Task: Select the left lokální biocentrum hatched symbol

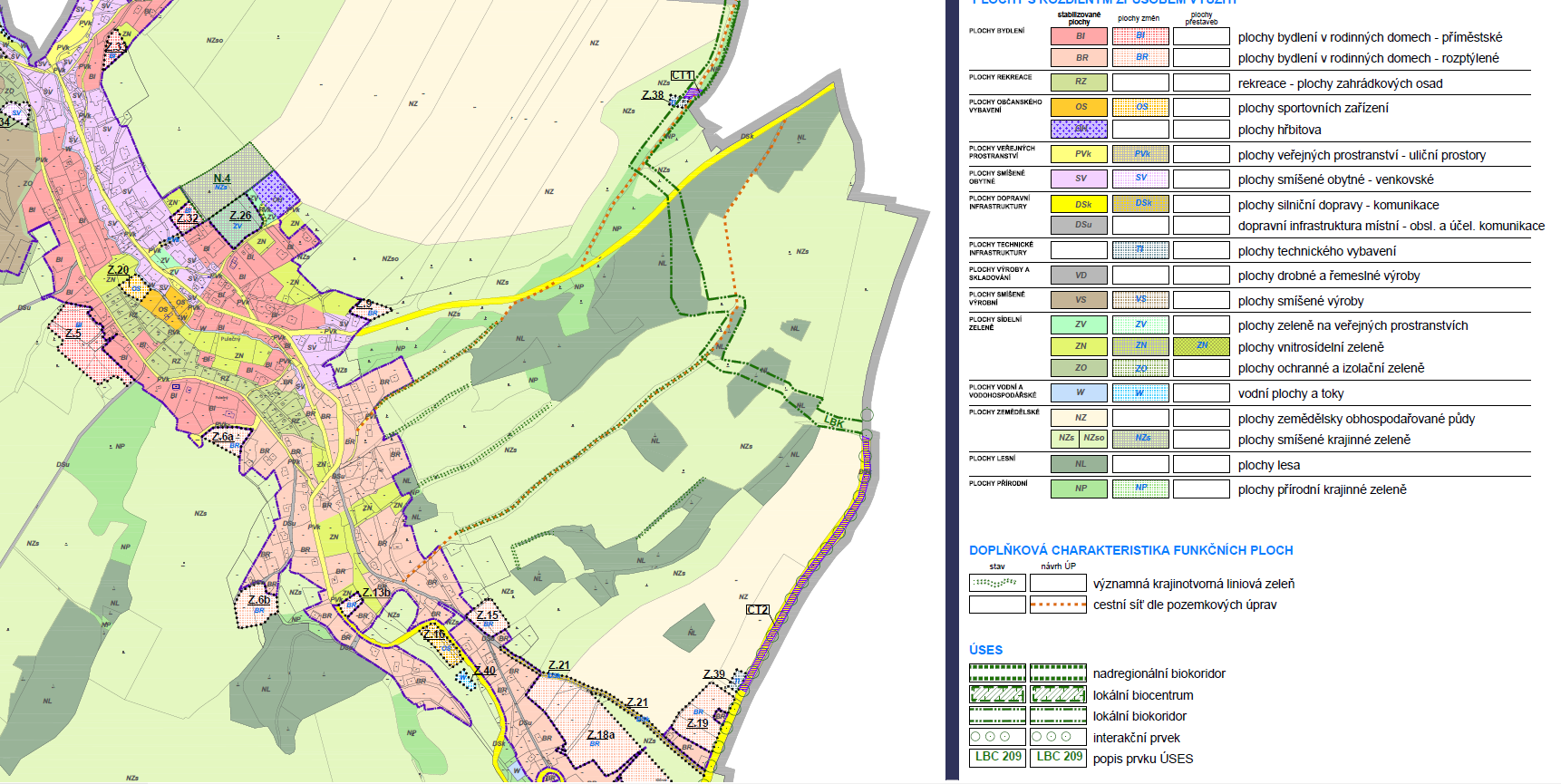Action: [x=997, y=695]
